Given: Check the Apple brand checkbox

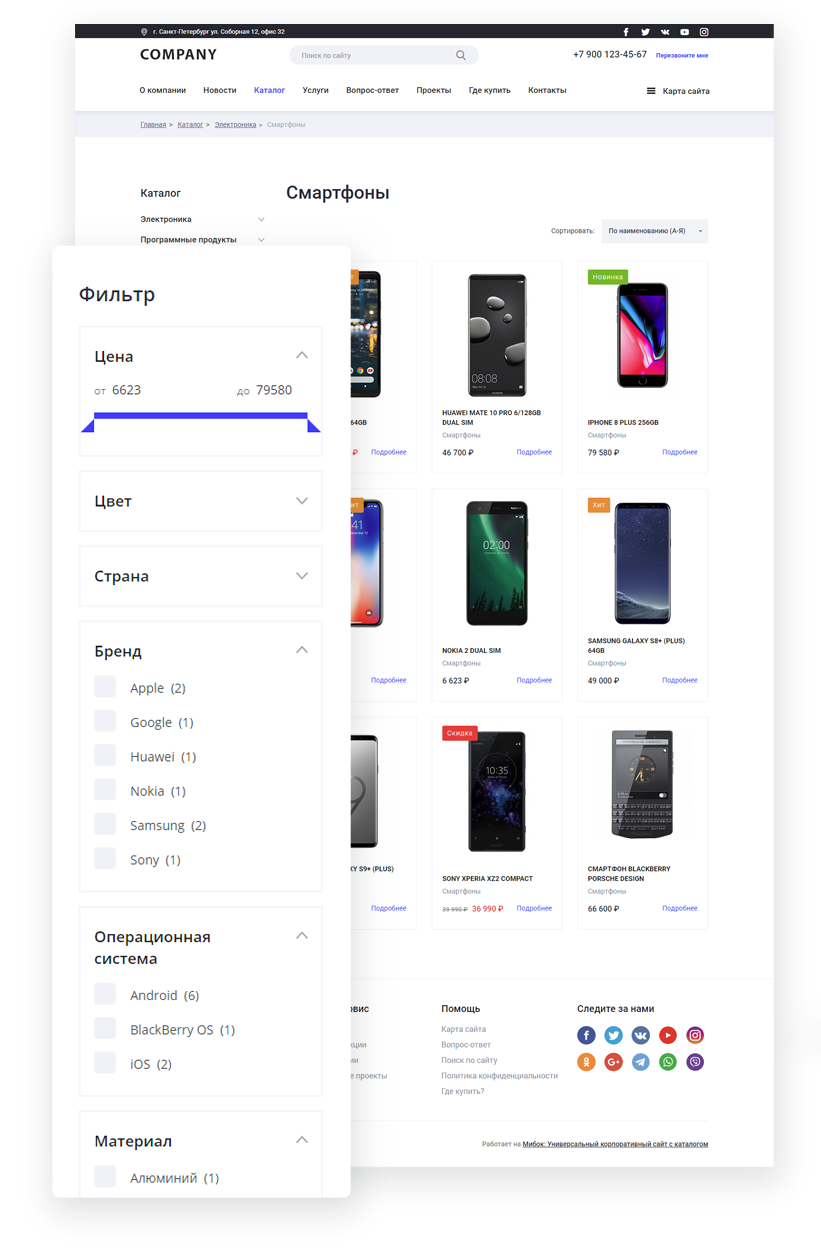Looking at the screenshot, I should [x=105, y=687].
